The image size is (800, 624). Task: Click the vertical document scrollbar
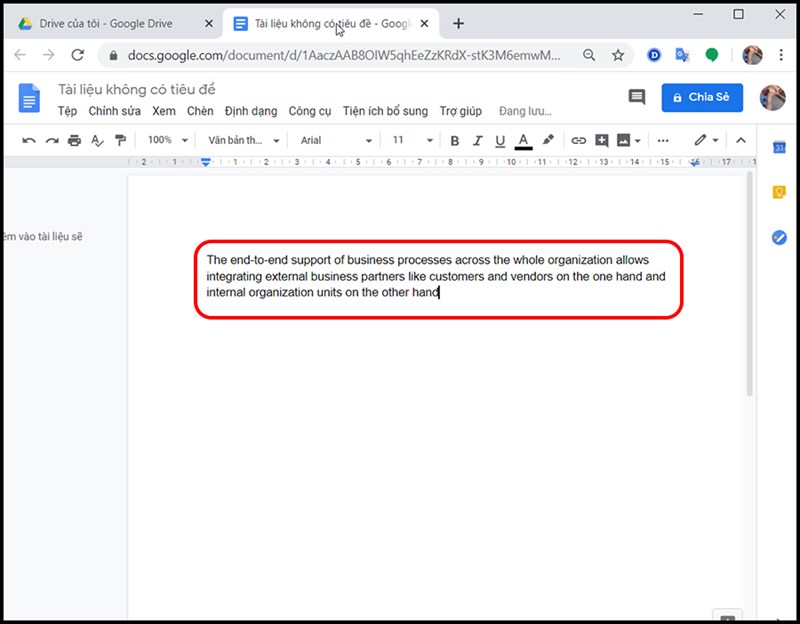coord(749,284)
